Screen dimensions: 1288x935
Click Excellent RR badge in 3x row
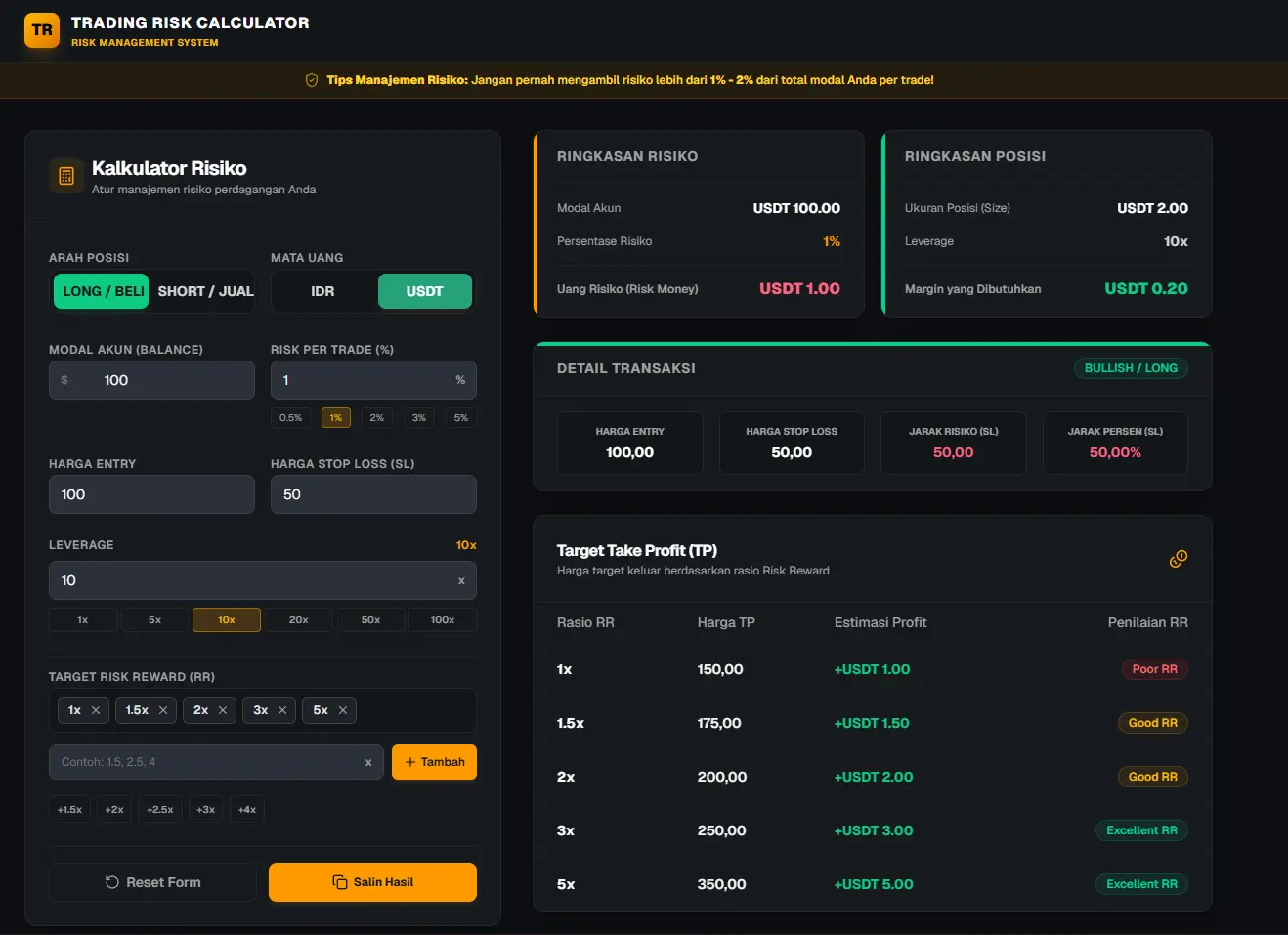tap(1141, 830)
